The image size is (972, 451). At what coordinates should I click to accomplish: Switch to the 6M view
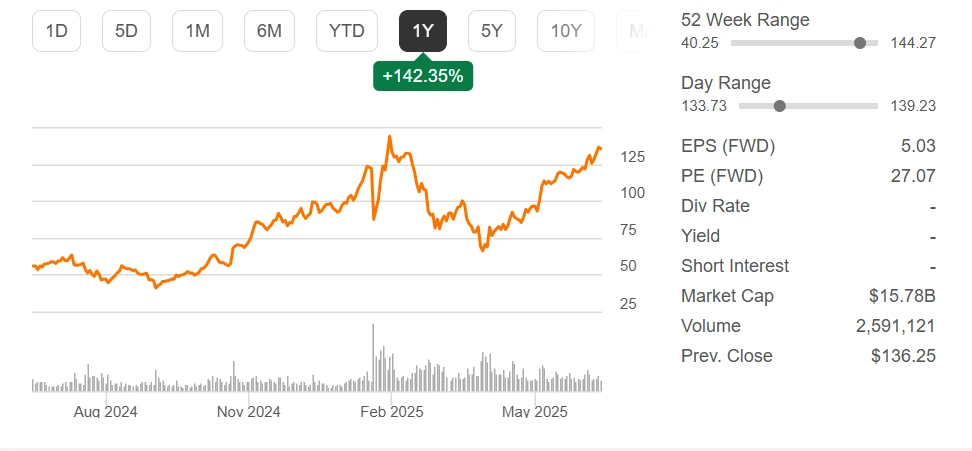tap(269, 31)
